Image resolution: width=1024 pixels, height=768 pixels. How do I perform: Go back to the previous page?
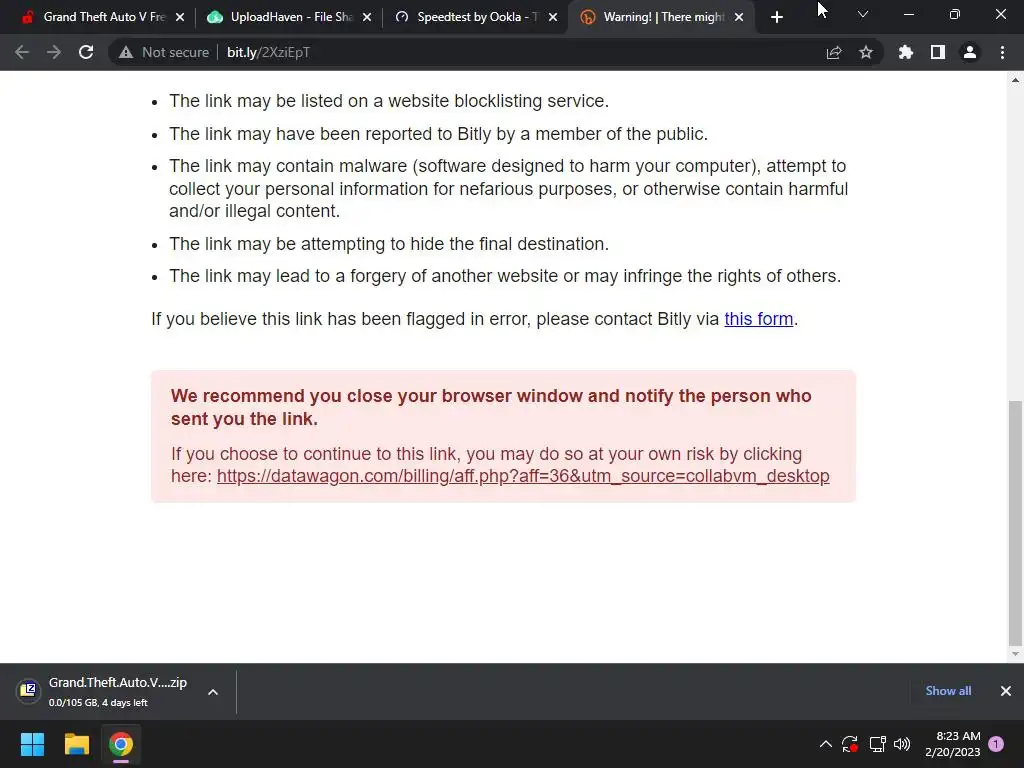(x=22, y=52)
